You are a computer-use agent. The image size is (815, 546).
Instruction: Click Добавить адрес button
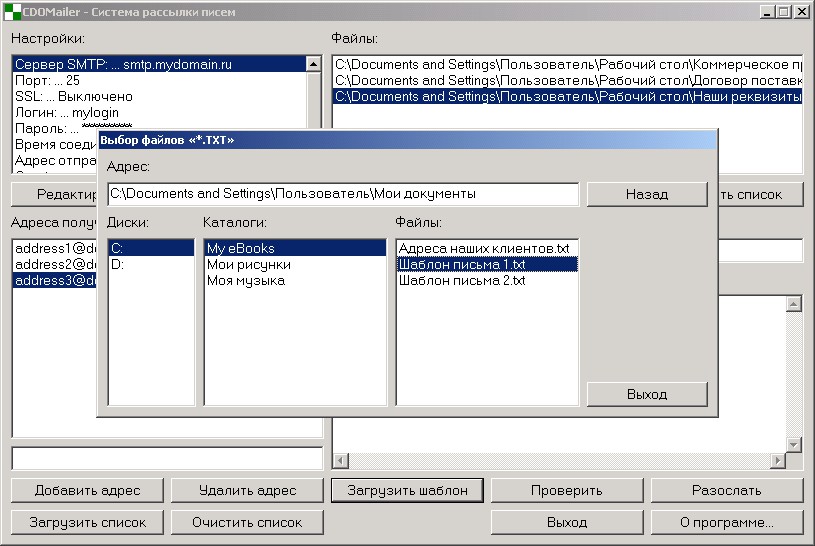click(x=87, y=490)
